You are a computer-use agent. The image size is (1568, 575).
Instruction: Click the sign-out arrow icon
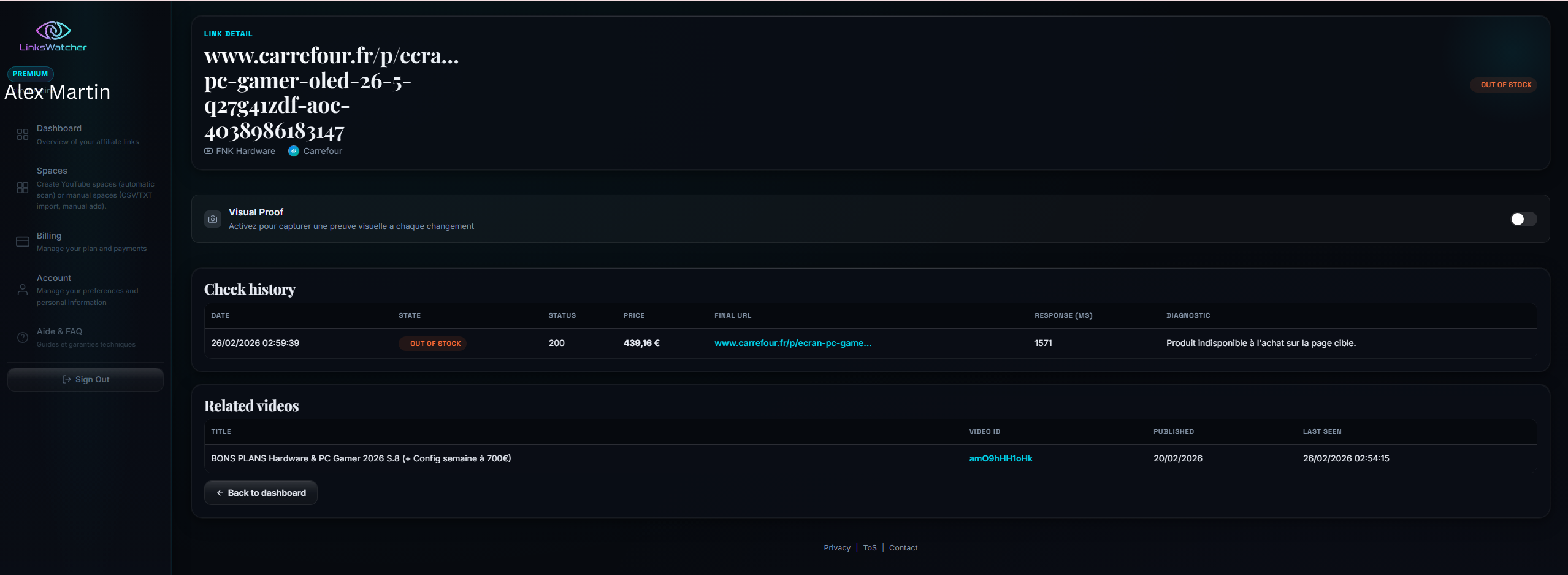point(67,379)
